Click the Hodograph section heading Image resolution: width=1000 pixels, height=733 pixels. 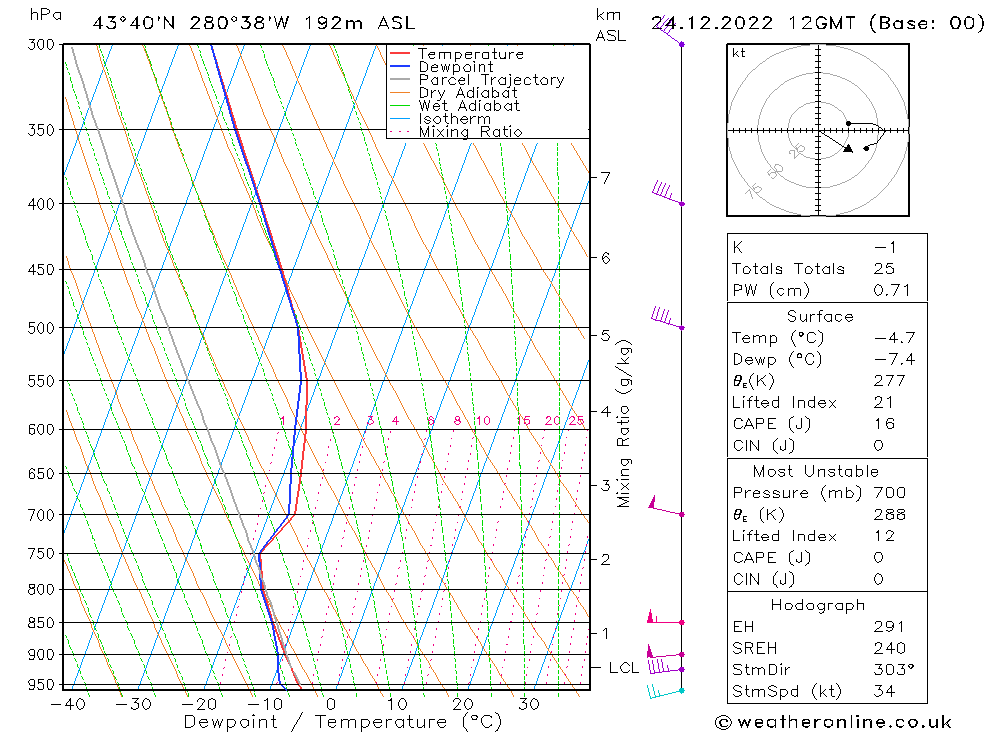818,605
